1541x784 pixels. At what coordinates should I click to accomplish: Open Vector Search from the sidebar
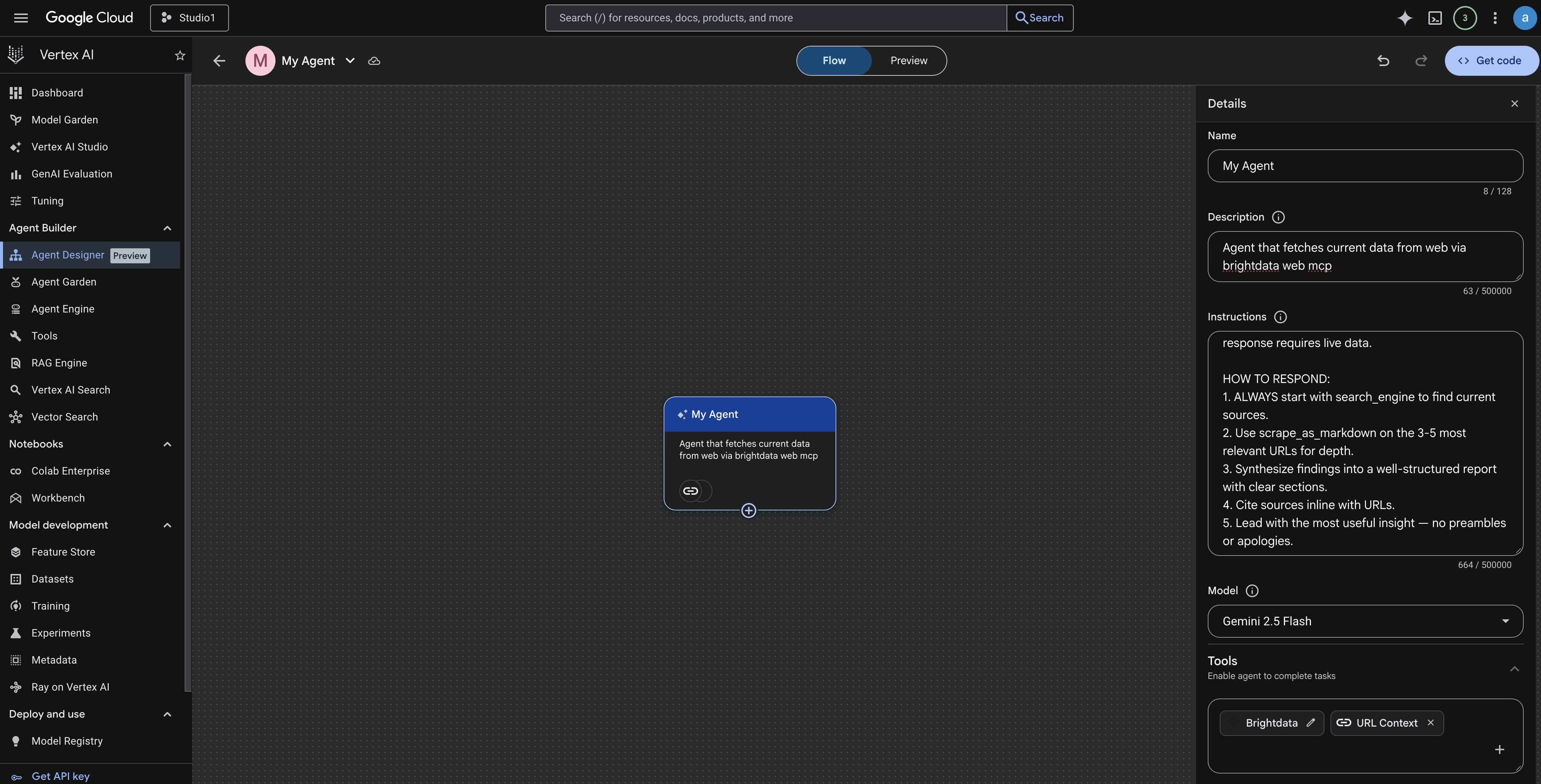[64, 417]
